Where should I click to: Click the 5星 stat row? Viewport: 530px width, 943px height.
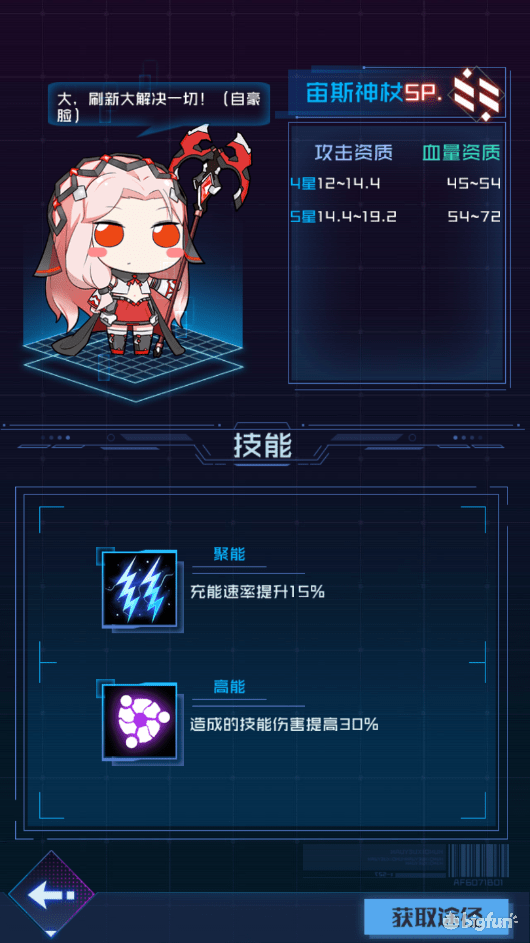(395, 217)
